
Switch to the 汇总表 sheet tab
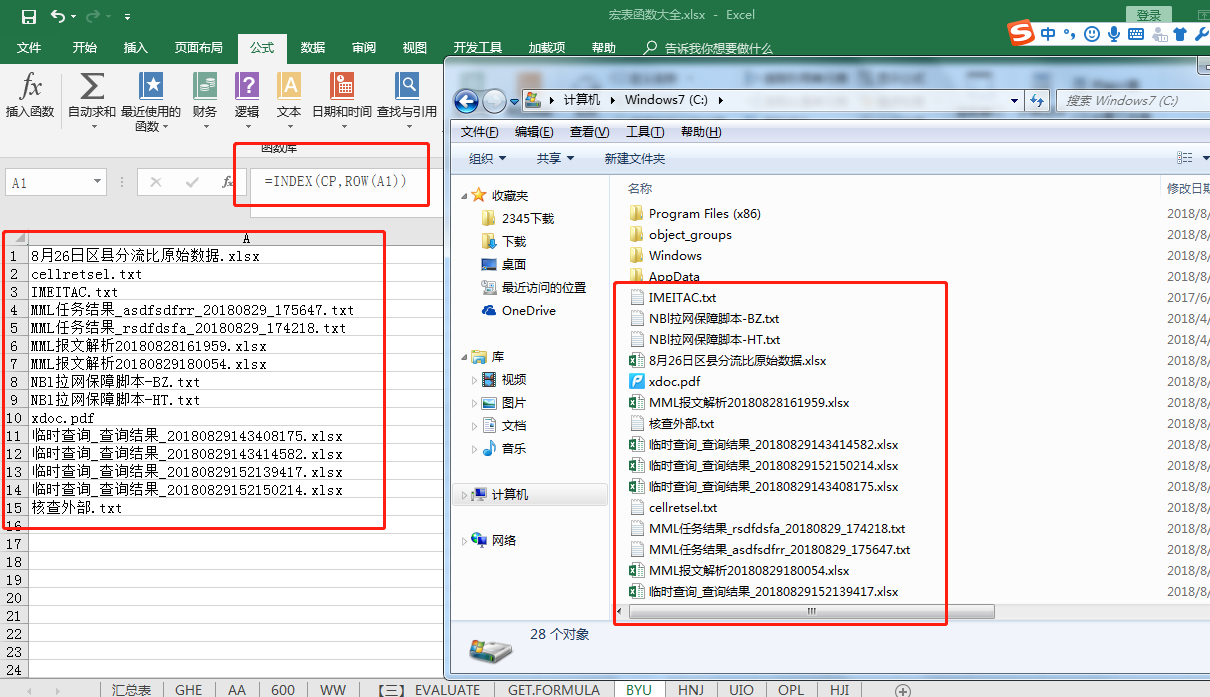132,690
